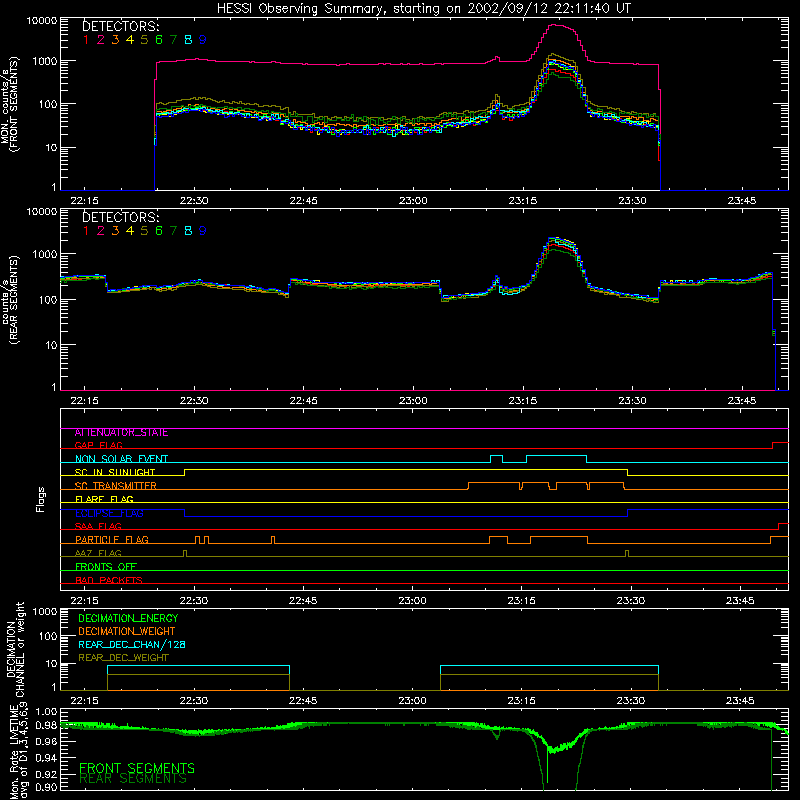Click 23:45 time label under rear segments plot
The width and height of the screenshot is (800, 800).
741,401
